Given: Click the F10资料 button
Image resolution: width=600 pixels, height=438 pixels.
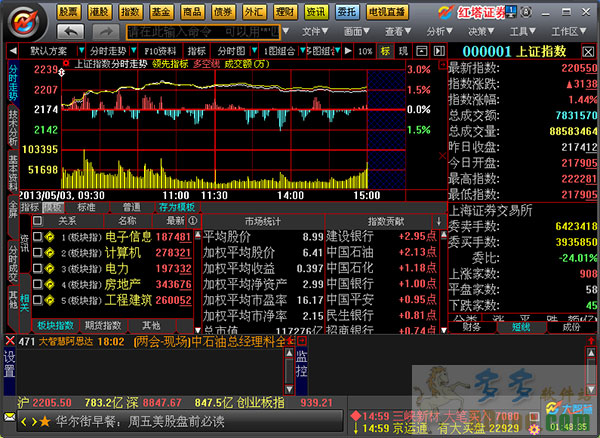Looking at the screenshot, I should 160,51.
